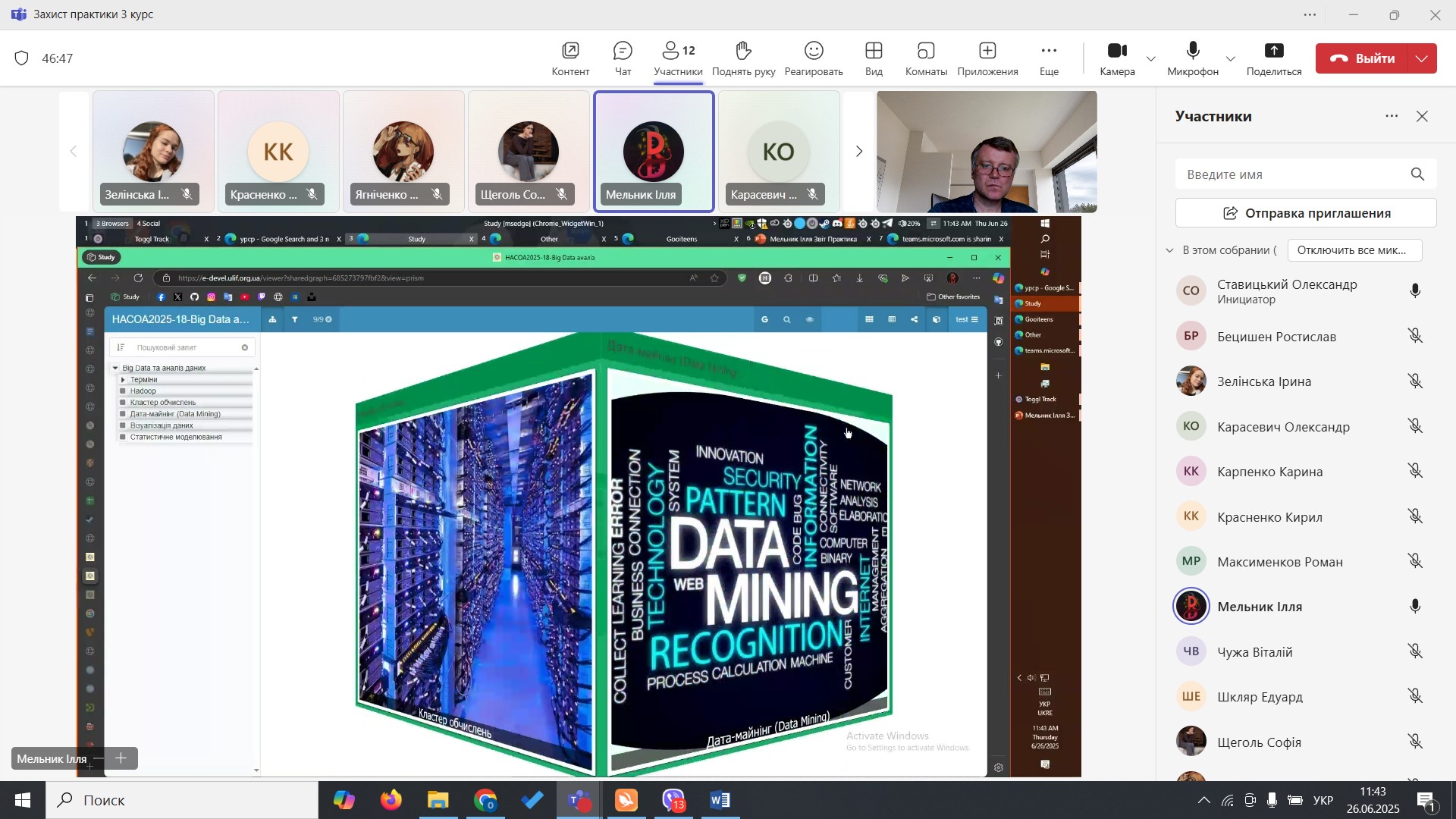Open the Content icon in the toolbar
The image size is (1456, 819).
570,52
